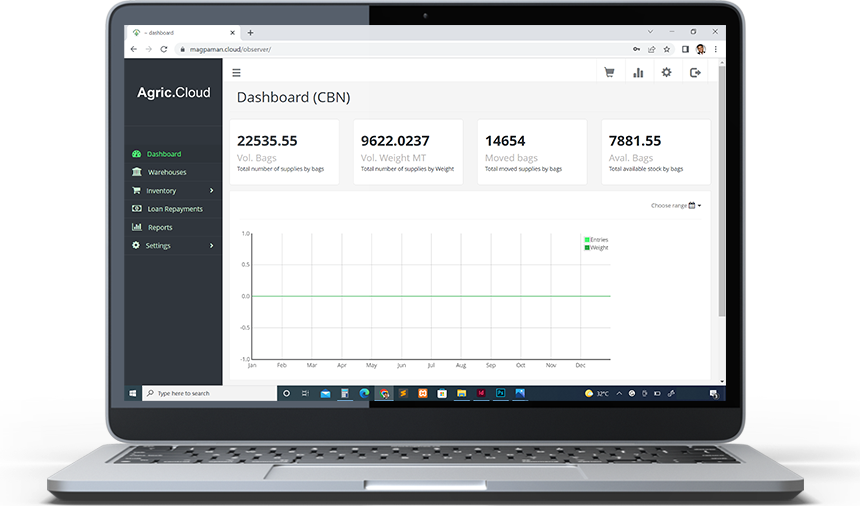Open the Photoshop icon in the taskbar
This screenshot has height=506, width=860.
[501, 394]
